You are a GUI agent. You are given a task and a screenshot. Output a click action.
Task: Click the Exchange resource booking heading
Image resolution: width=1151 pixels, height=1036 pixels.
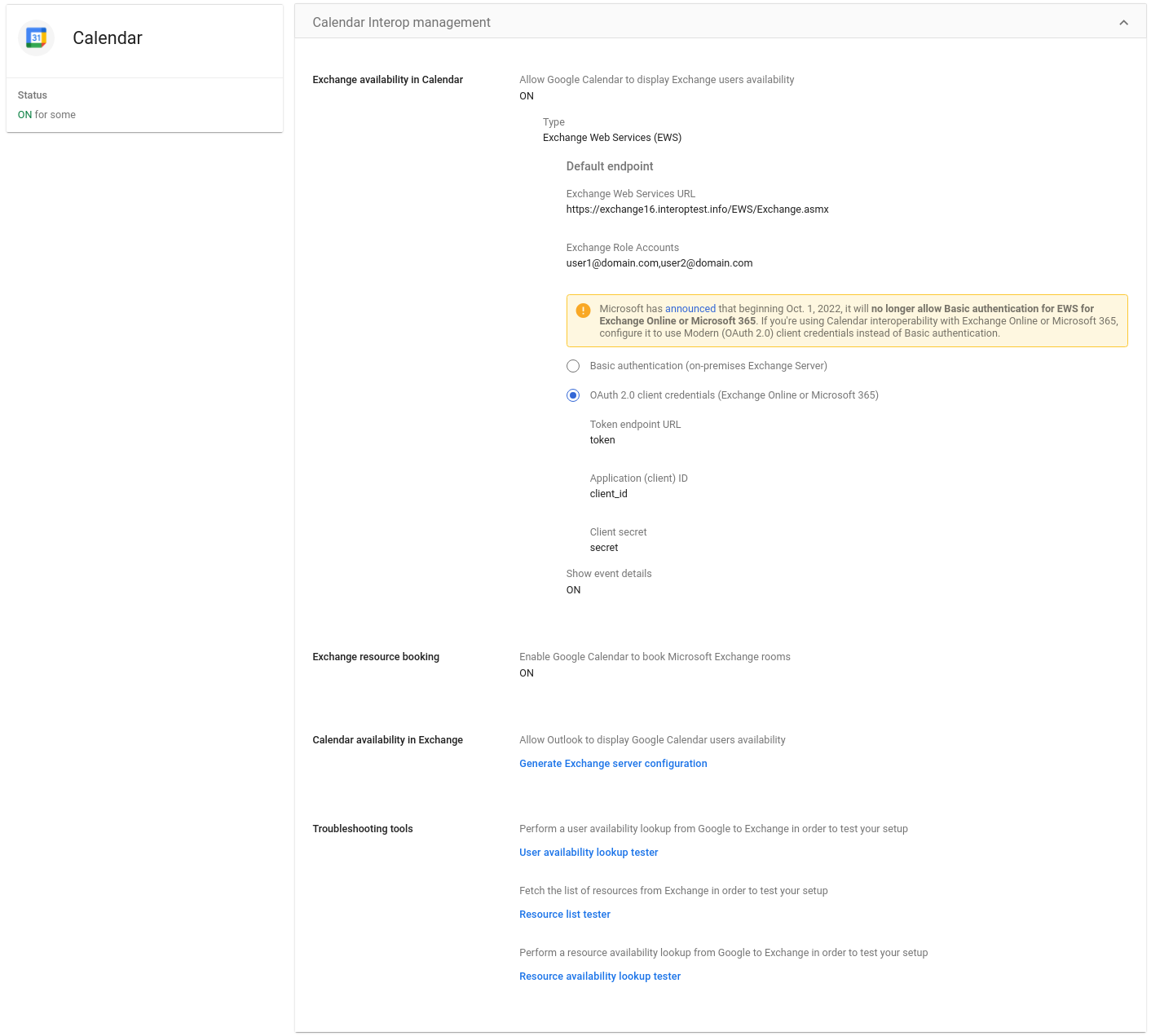coord(376,657)
